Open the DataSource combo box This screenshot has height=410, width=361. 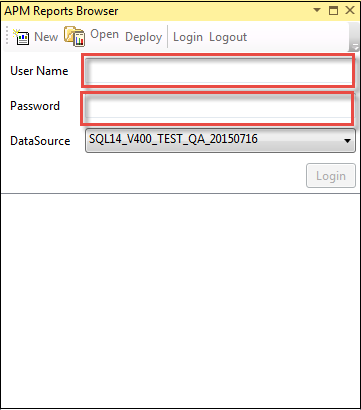point(220,141)
